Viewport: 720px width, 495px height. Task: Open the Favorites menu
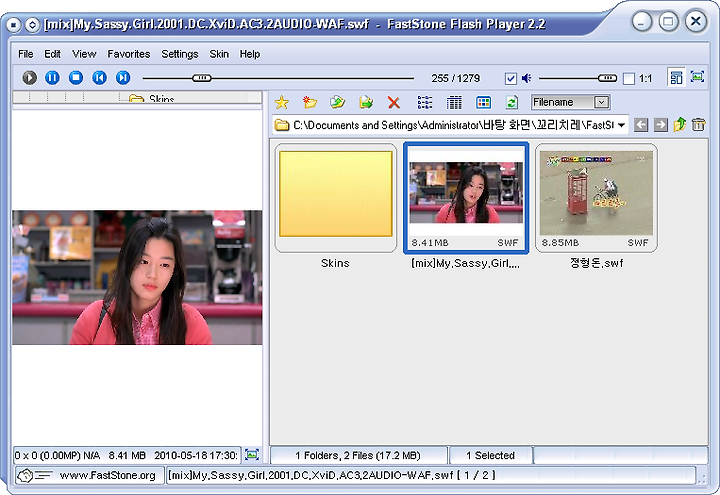(129, 54)
